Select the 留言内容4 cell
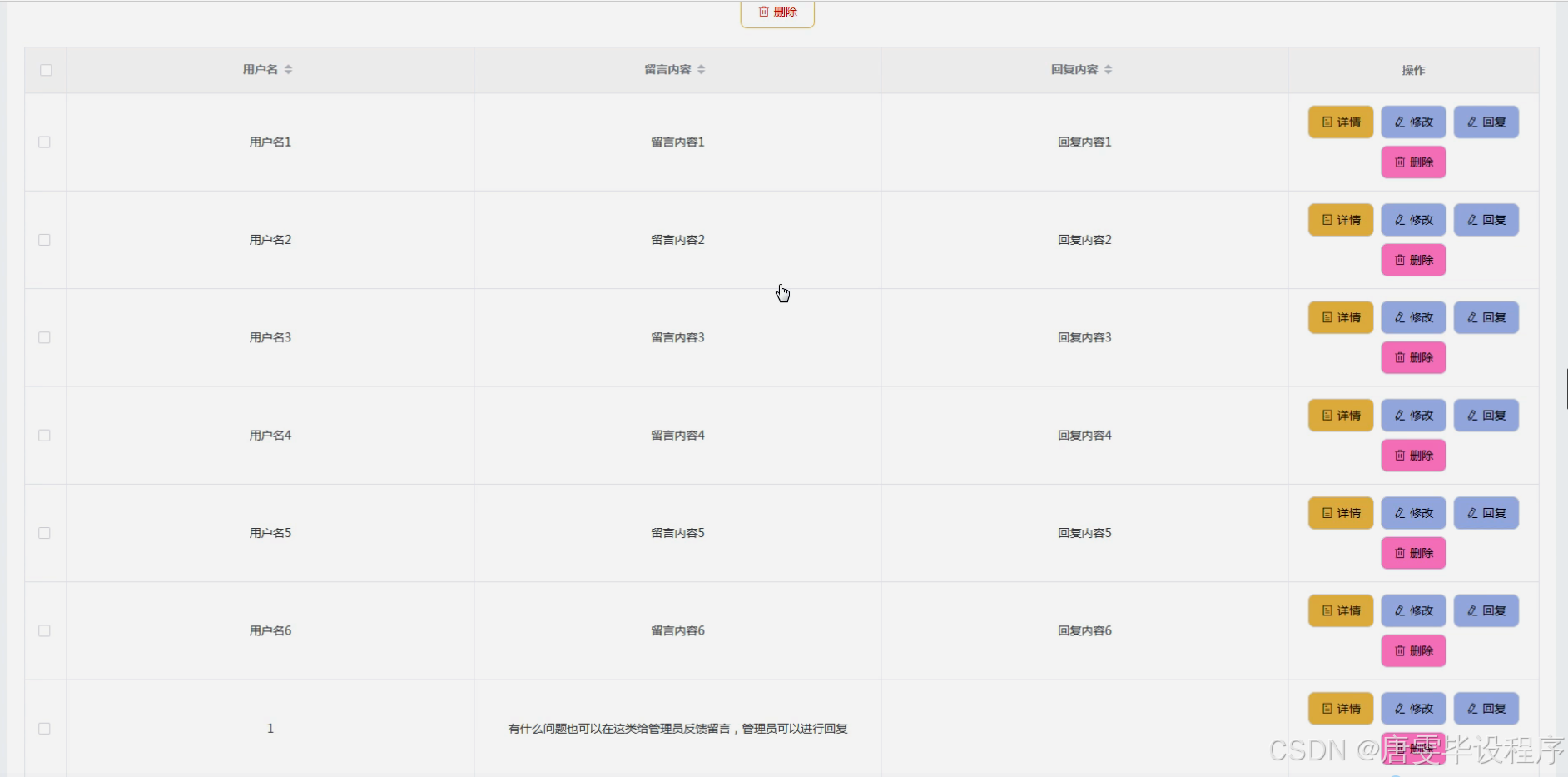This screenshot has height=777, width=1568. tap(677, 436)
